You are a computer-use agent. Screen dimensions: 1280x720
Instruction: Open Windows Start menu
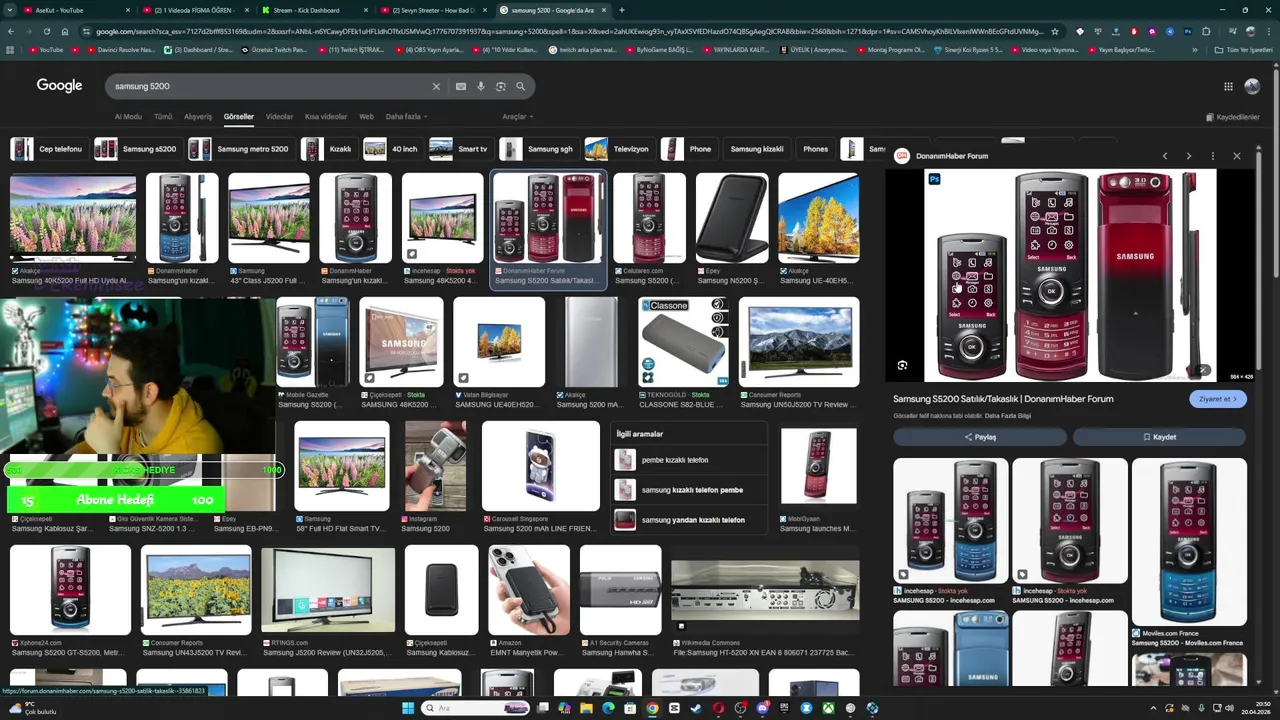click(408, 708)
